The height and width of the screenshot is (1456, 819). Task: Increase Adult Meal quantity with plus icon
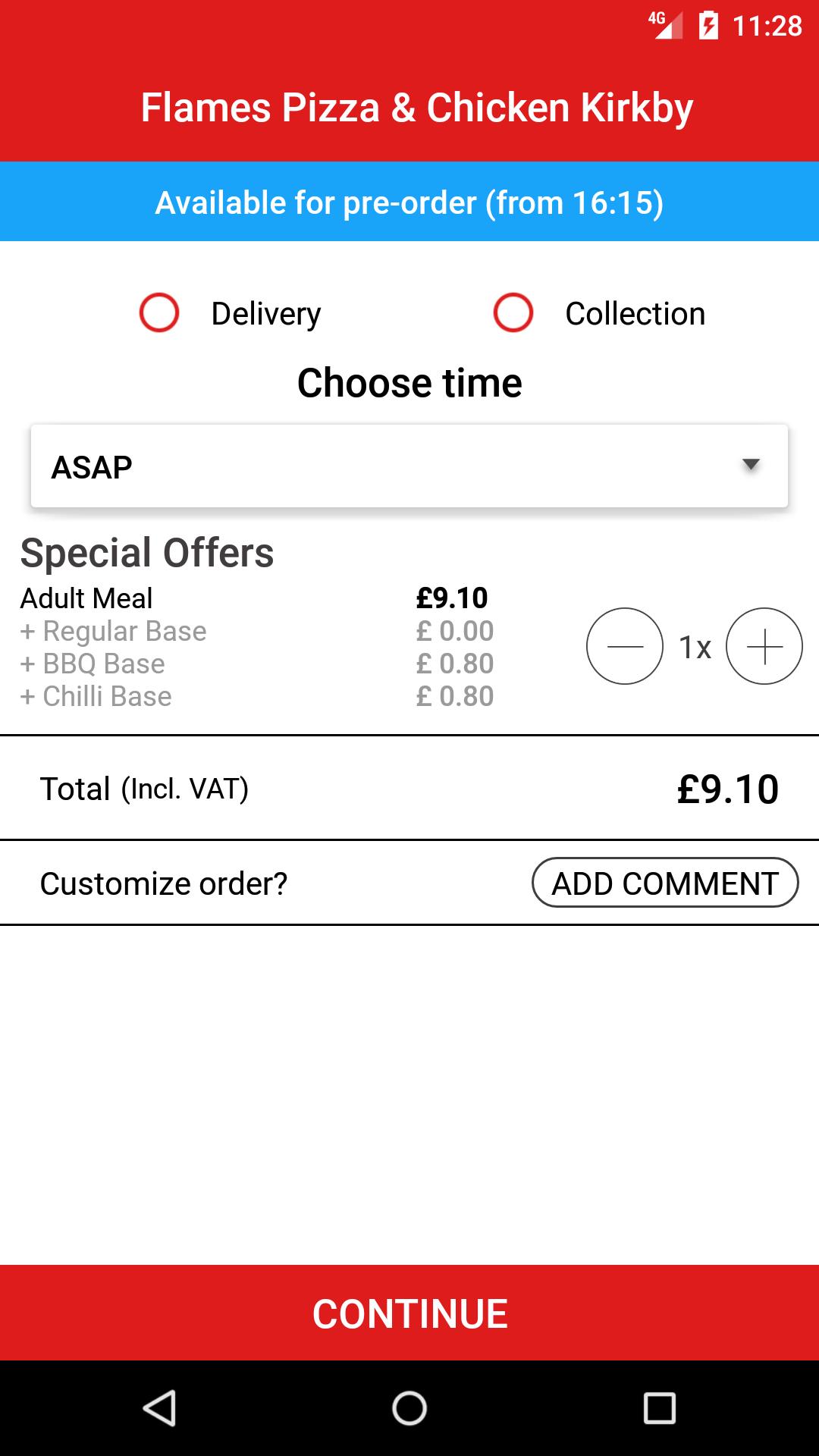[x=764, y=646]
